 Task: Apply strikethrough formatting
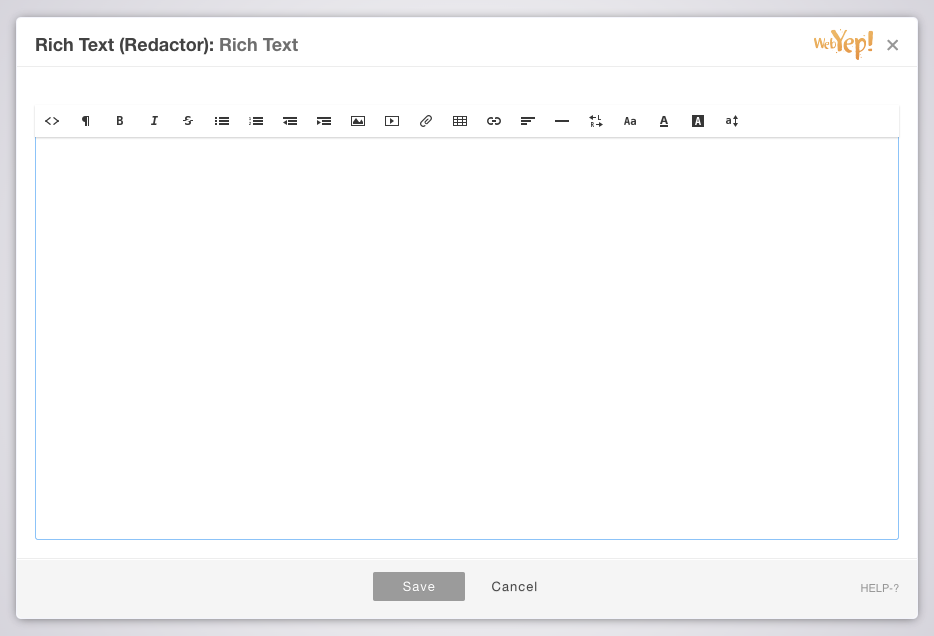pyautogui.click(x=188, y=121)
